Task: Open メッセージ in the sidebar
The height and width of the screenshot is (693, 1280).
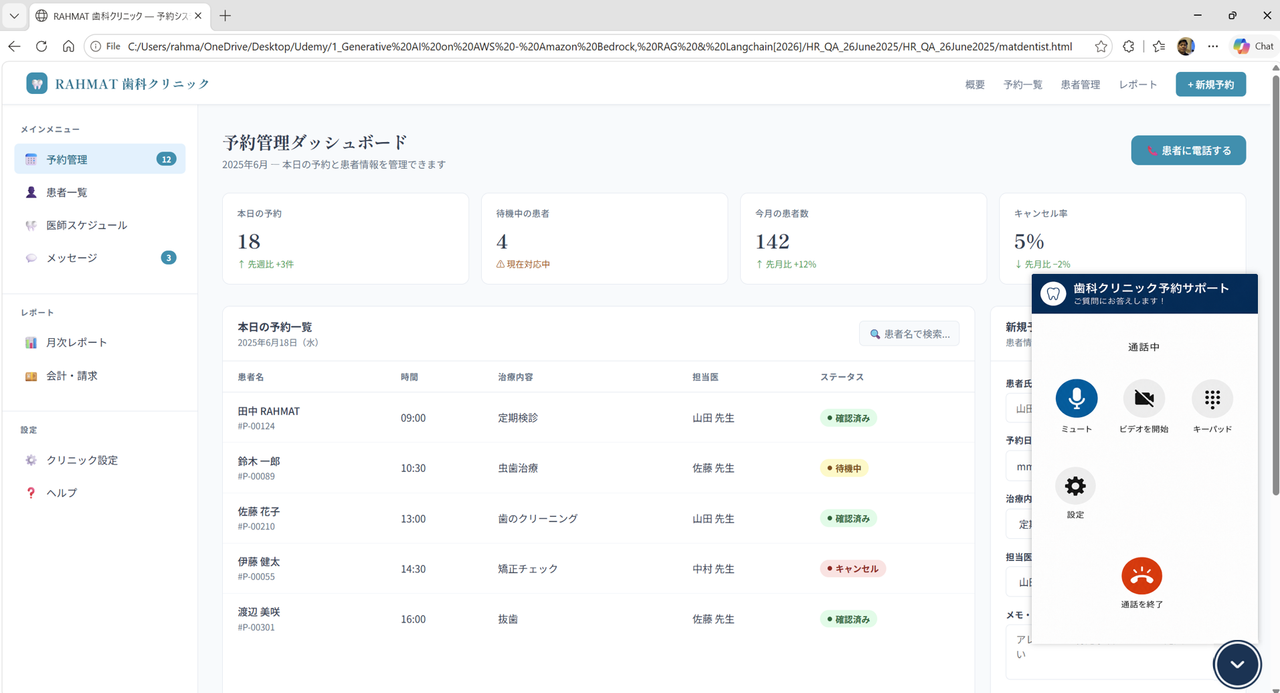Action: (x=100, y=258)
